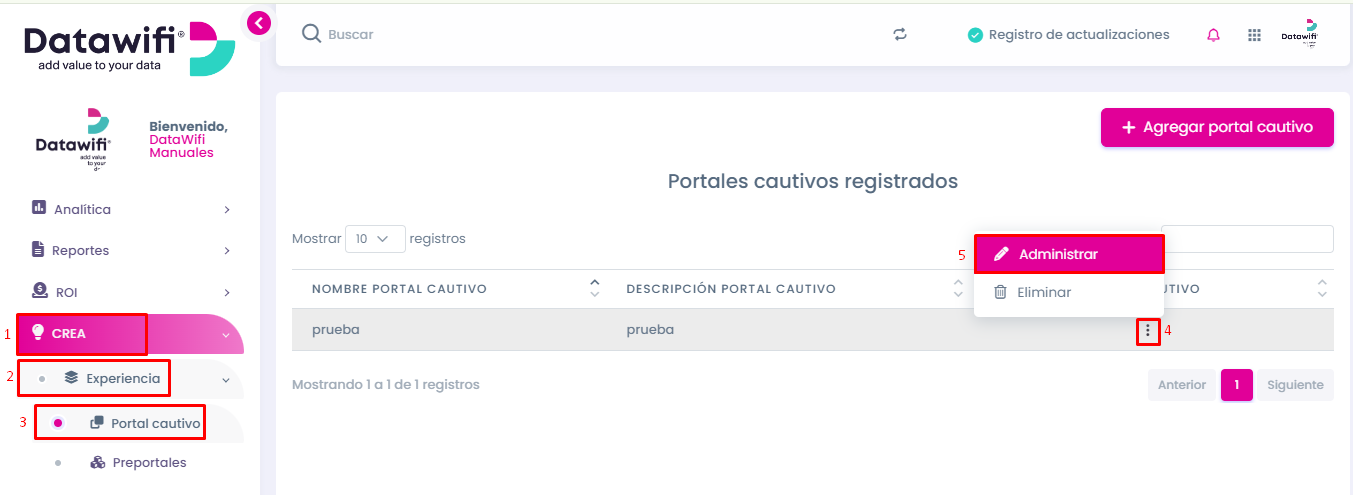Click the green check icon by Registro de actualizaciones

coord(975,35)
